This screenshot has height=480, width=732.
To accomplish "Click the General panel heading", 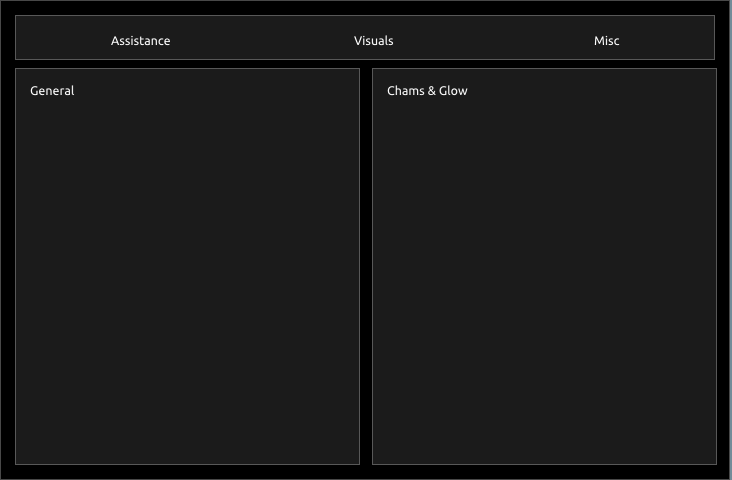I will pyautogui.click(x=52, y=91).
